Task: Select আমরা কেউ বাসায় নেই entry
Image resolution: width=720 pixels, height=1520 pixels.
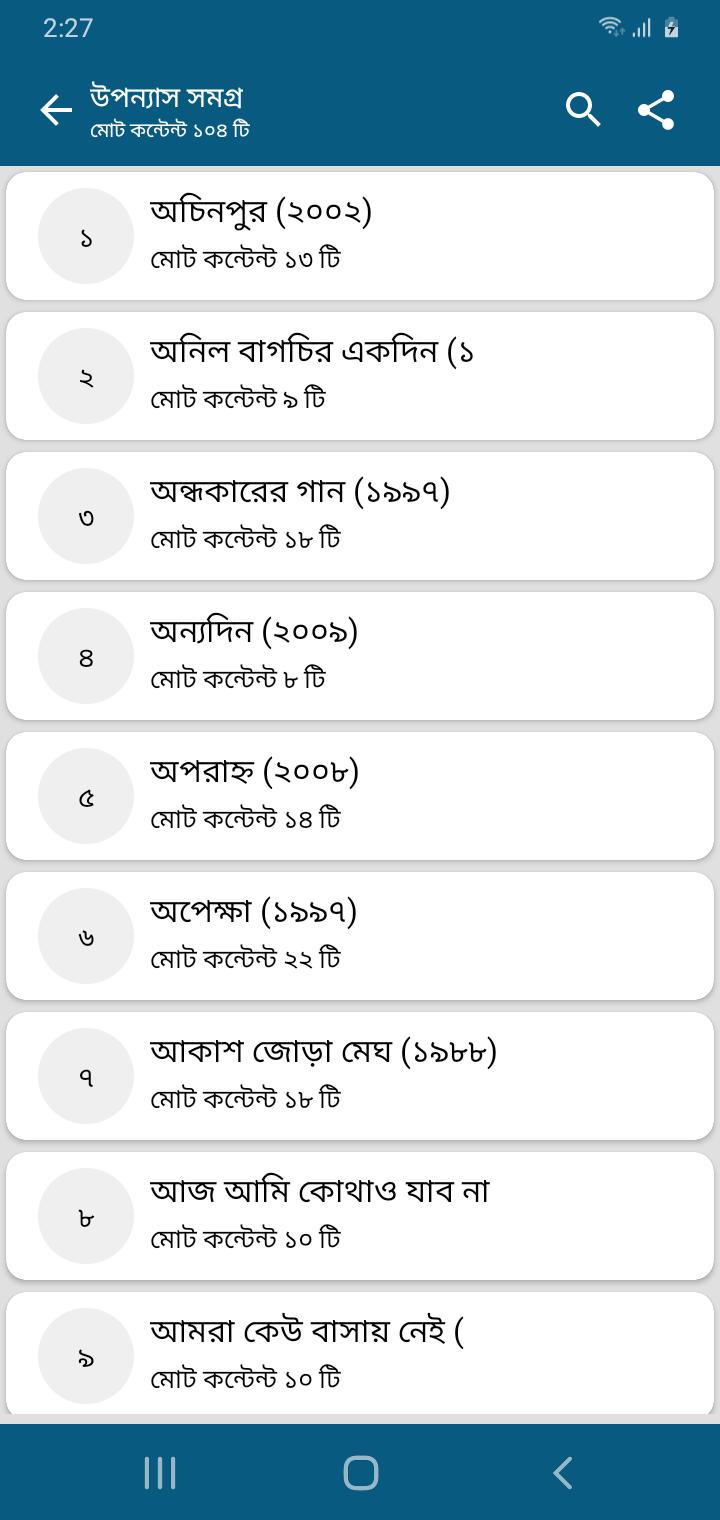Action: click(400, 1356)
